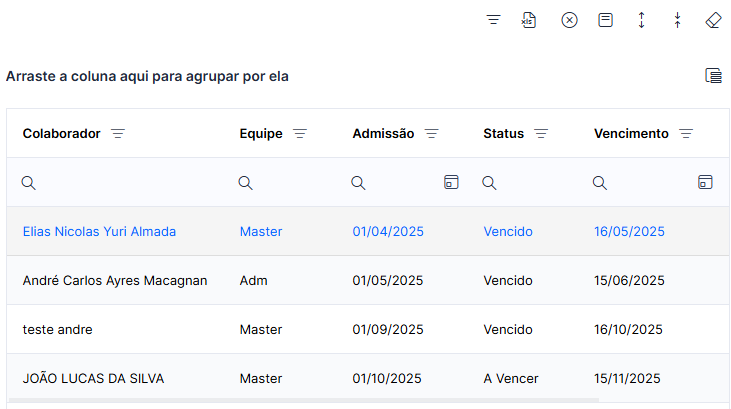Screen dimensions: 731x409
Task: Sort by the Admissão column header
Action: [383, 134]
